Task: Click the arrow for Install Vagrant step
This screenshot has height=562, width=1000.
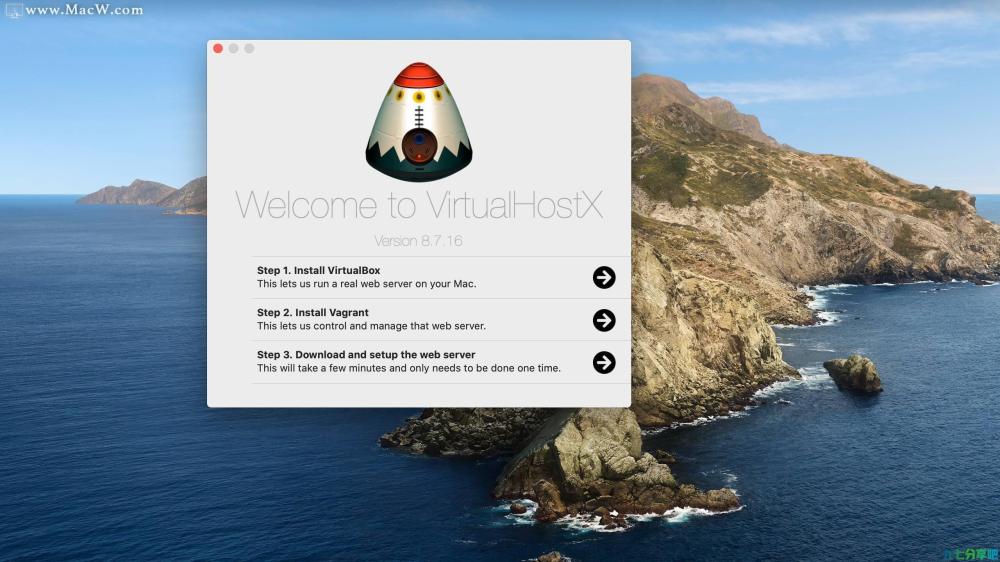Action: (x=603, y=320)
